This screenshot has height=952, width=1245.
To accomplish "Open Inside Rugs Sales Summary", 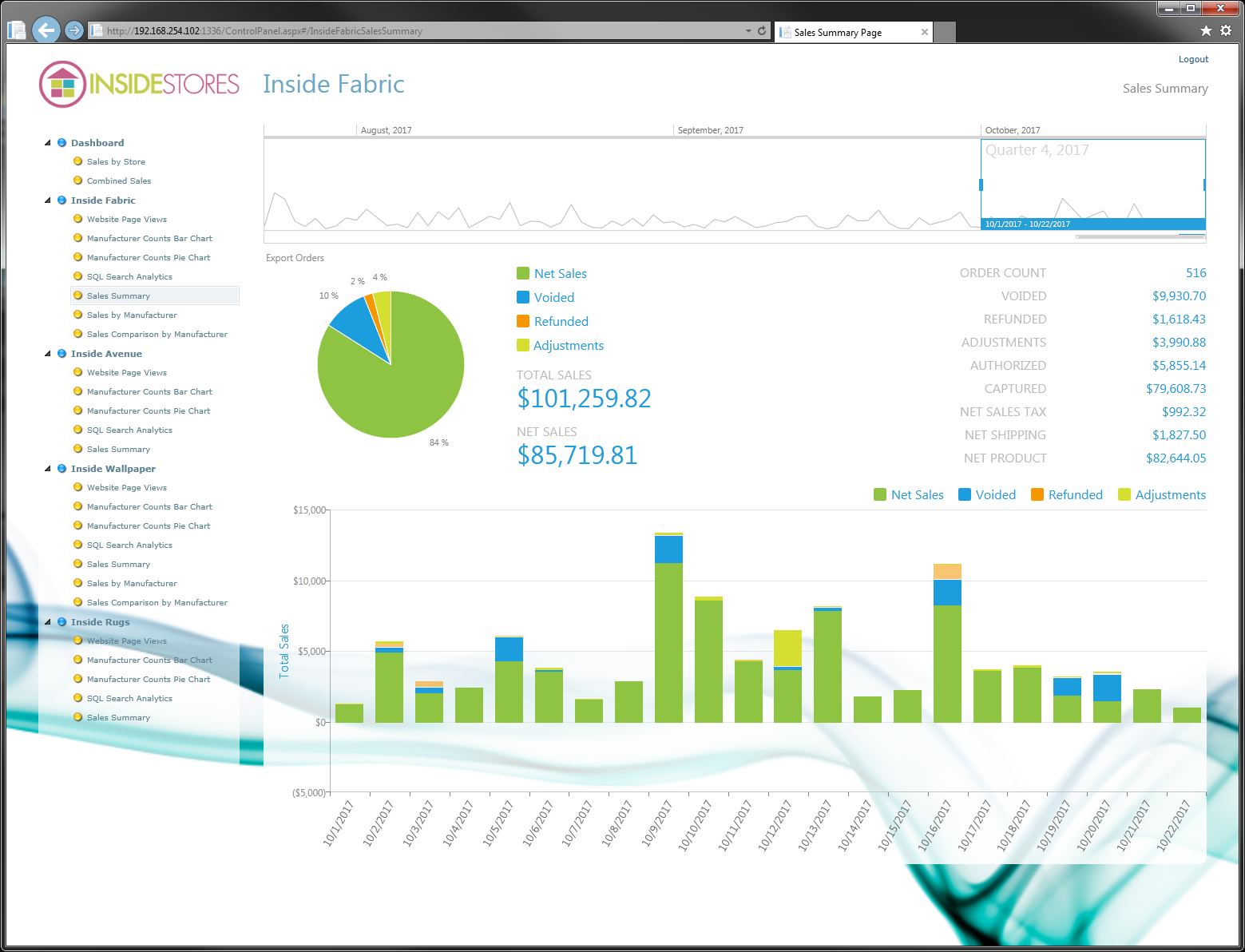I will pos(118,718).
